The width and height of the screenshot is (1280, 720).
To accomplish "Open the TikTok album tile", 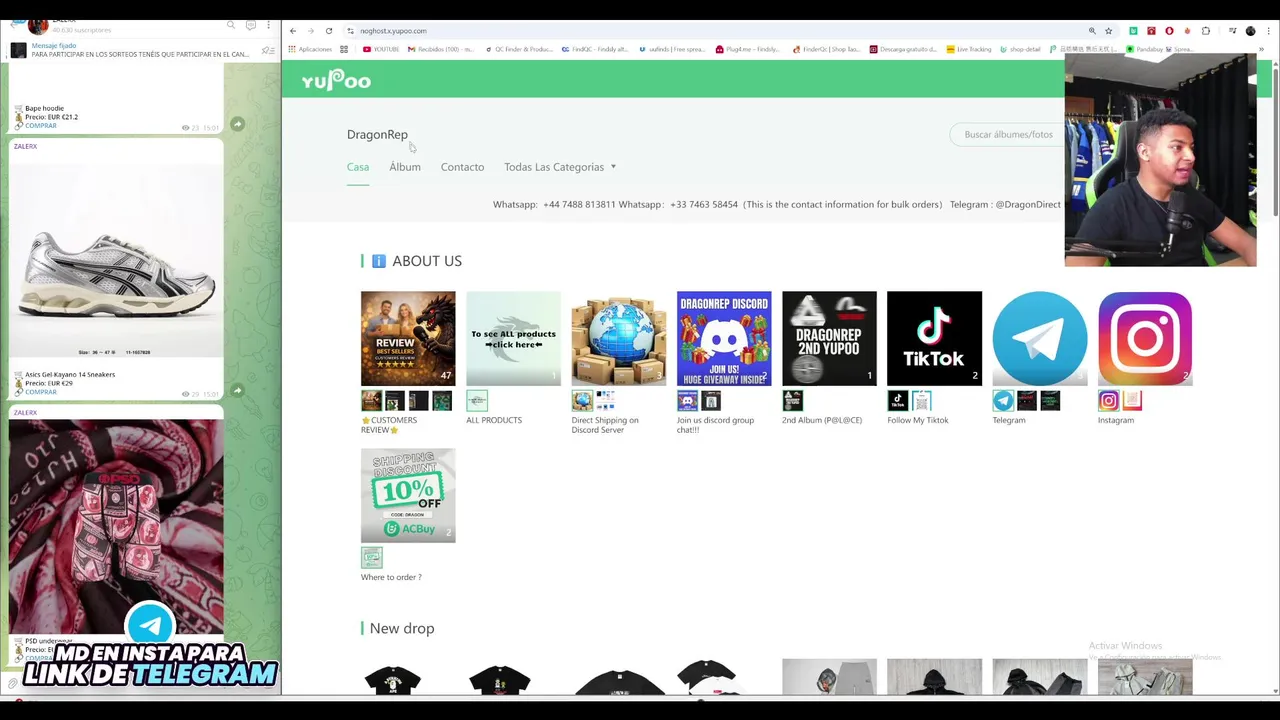I will click(934, 338).
